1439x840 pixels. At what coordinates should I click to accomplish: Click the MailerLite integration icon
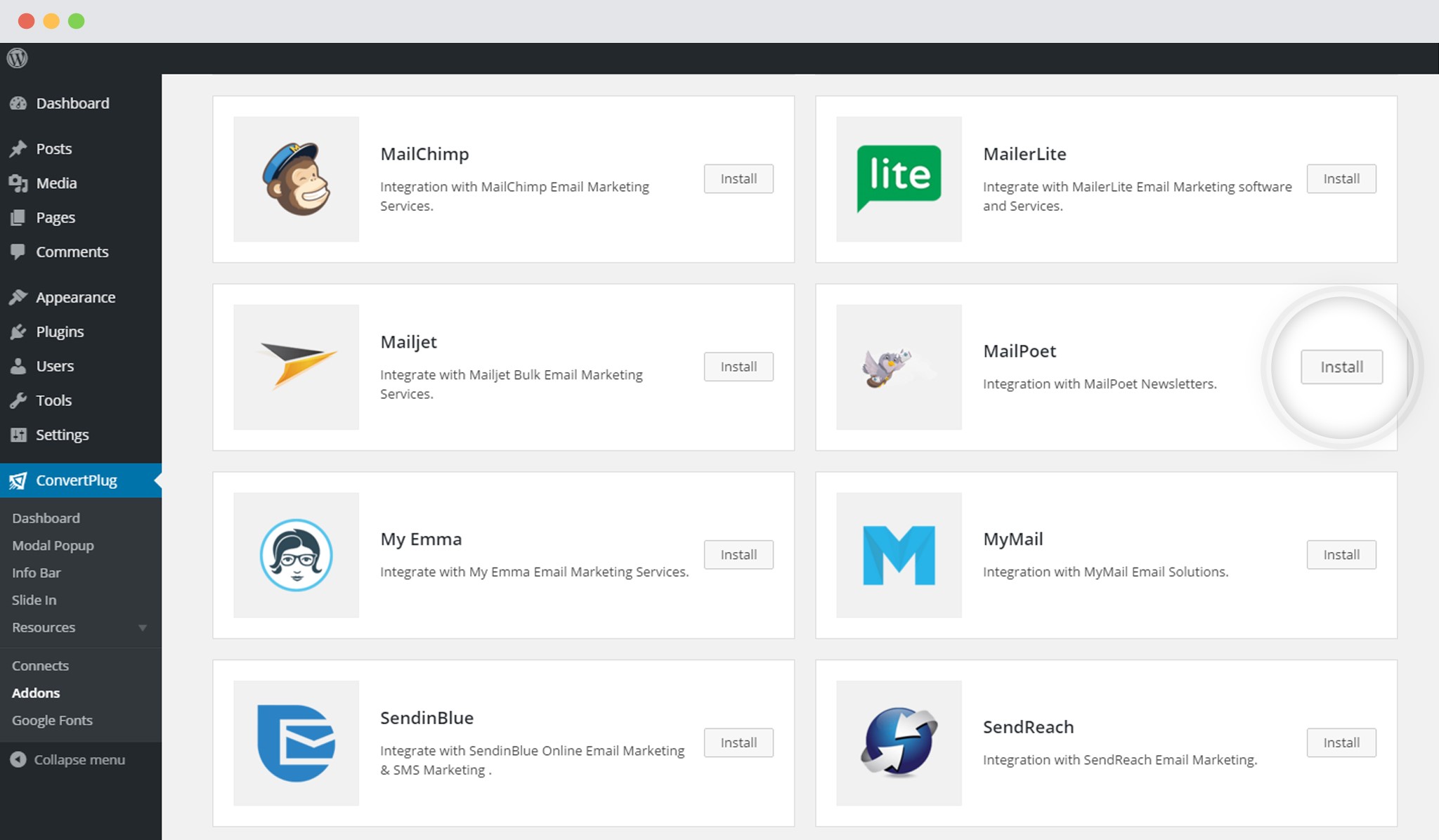pos(899,178)
